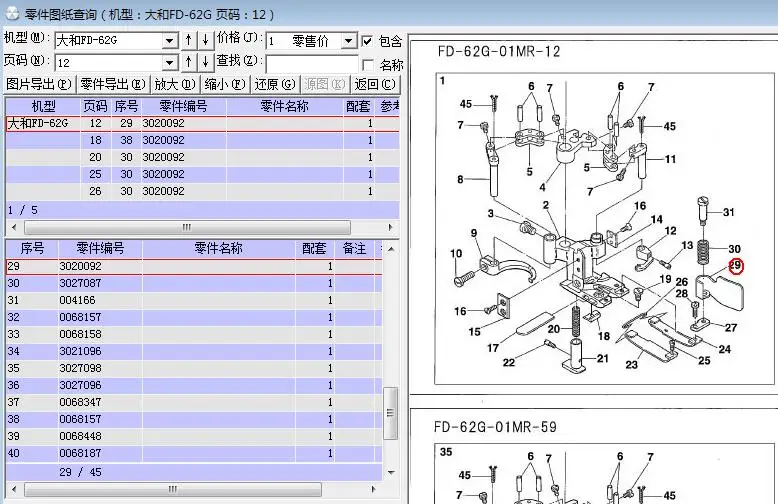Screen dimensions: 778x504
Task: Click the 查找 search input field
Action: click(x=312, y=64)
